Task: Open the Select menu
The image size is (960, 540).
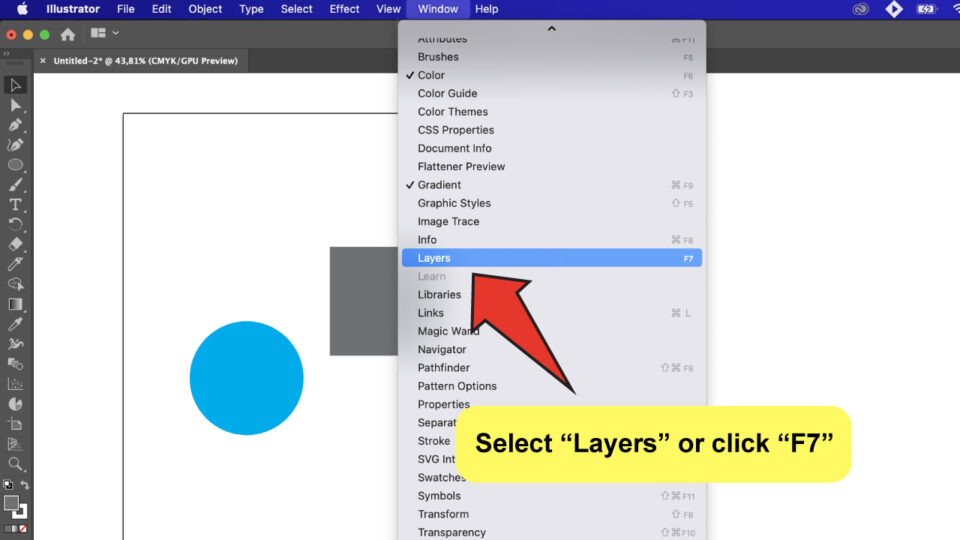Action: coord(296,9)
